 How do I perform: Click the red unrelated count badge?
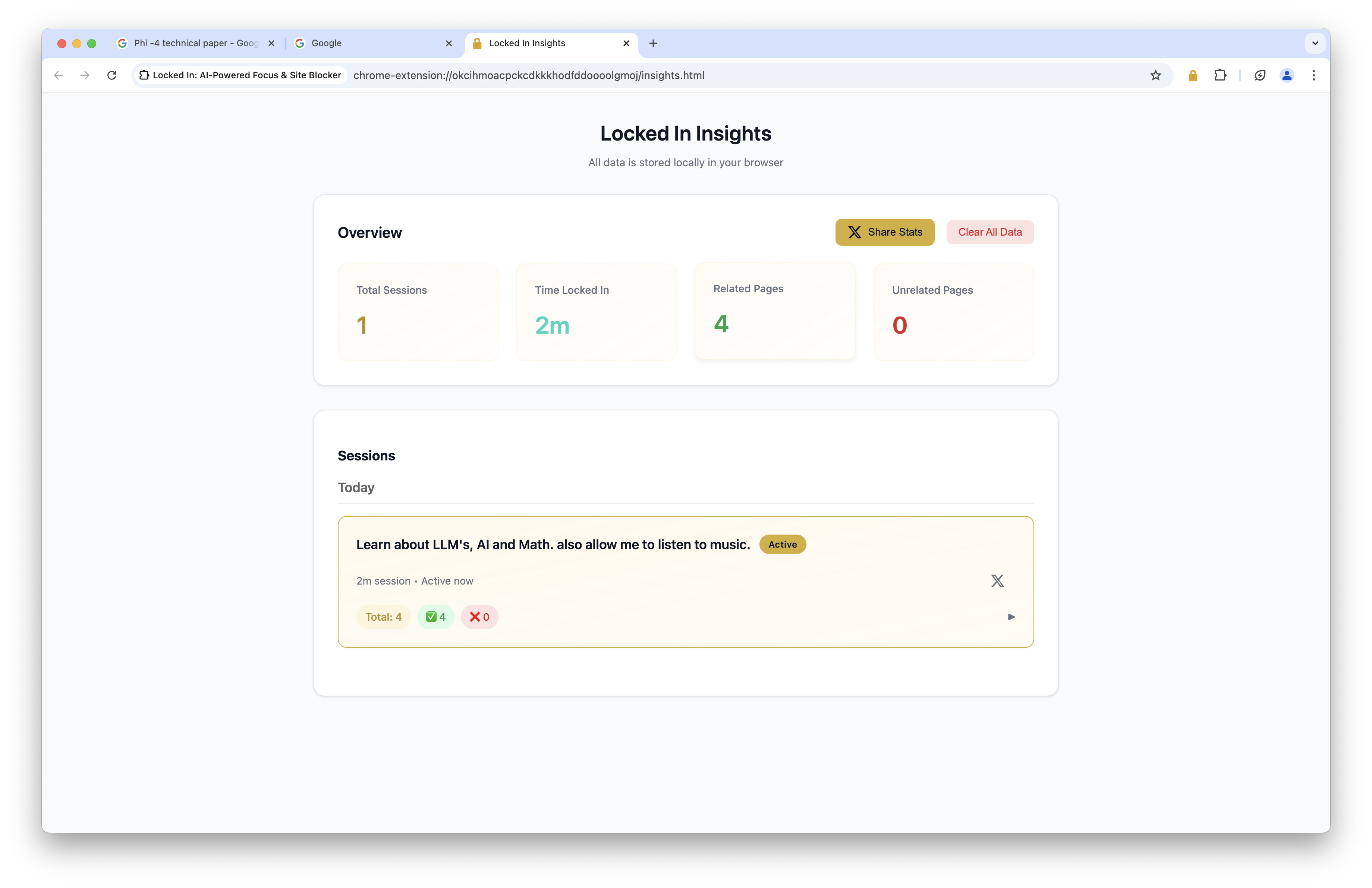tap(479, 617)
